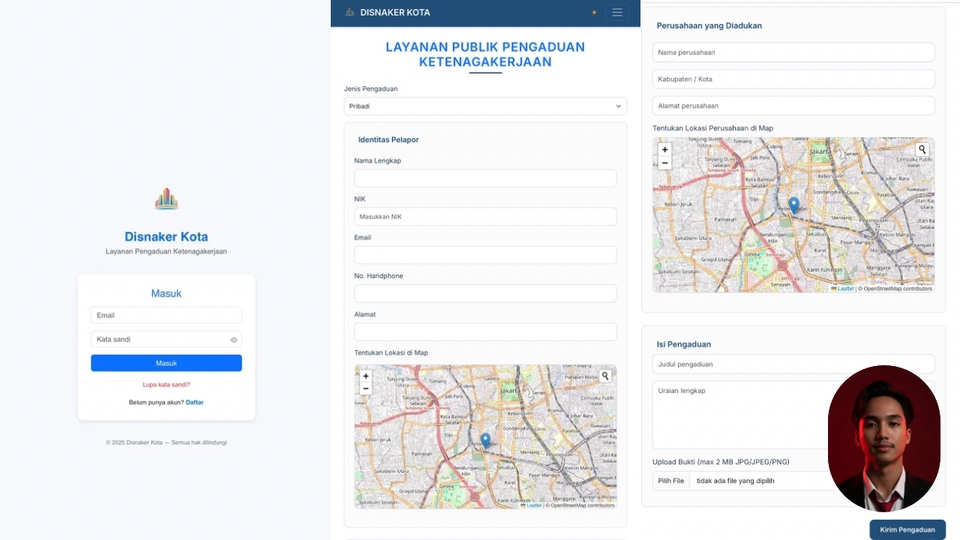
Task: Click the orange status dot in the navbar
Action: click(x=594, y=12)
